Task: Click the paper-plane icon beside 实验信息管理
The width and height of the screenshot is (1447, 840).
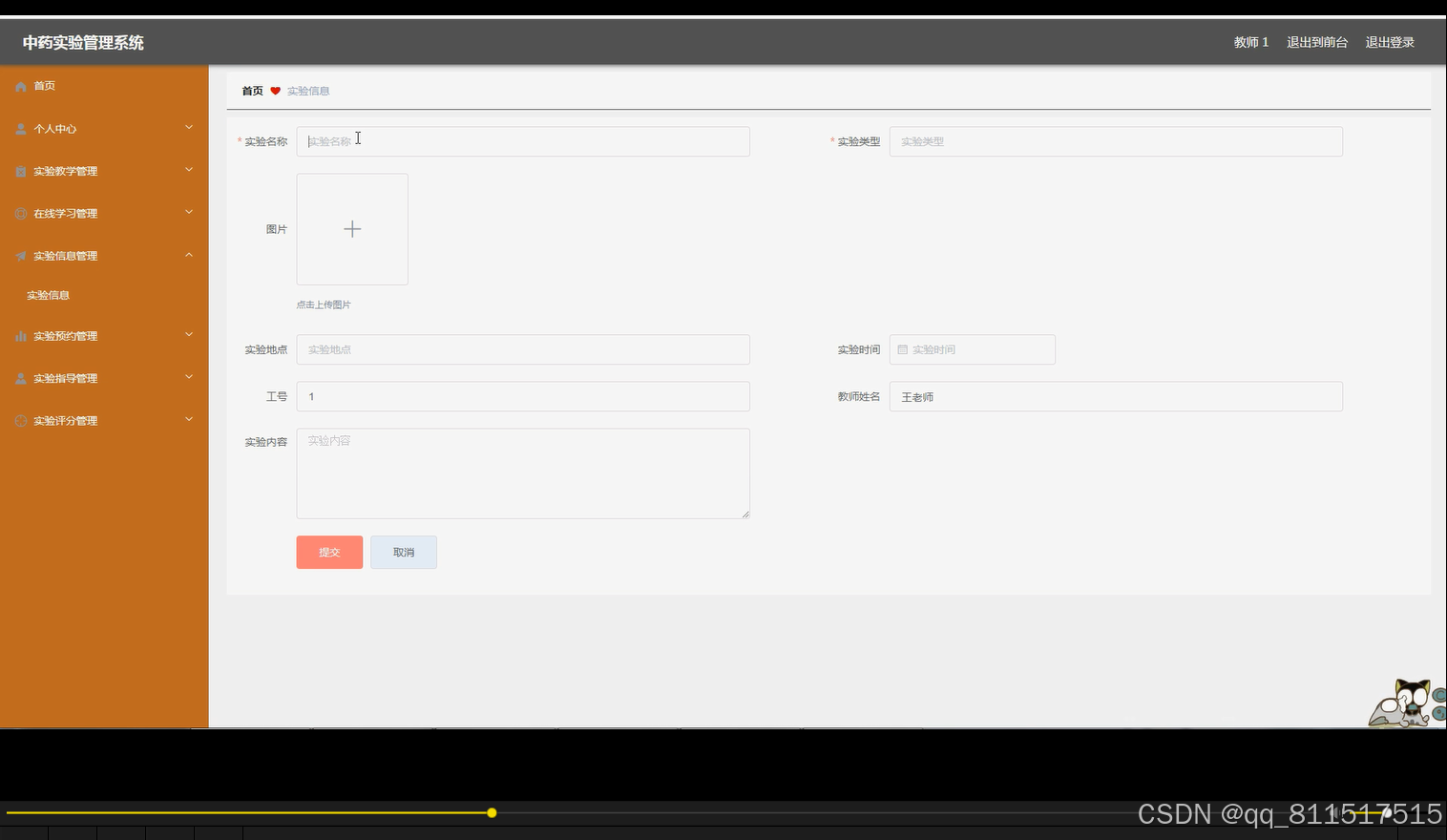Action: tap(21, 256)
